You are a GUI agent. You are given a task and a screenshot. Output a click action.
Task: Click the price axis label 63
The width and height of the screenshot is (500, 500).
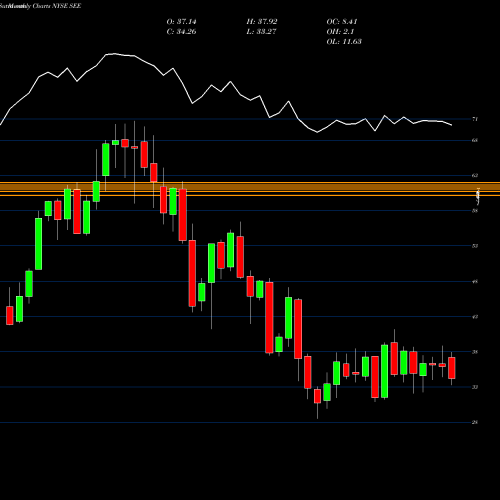pyautogui.click(x=475, y=175)
